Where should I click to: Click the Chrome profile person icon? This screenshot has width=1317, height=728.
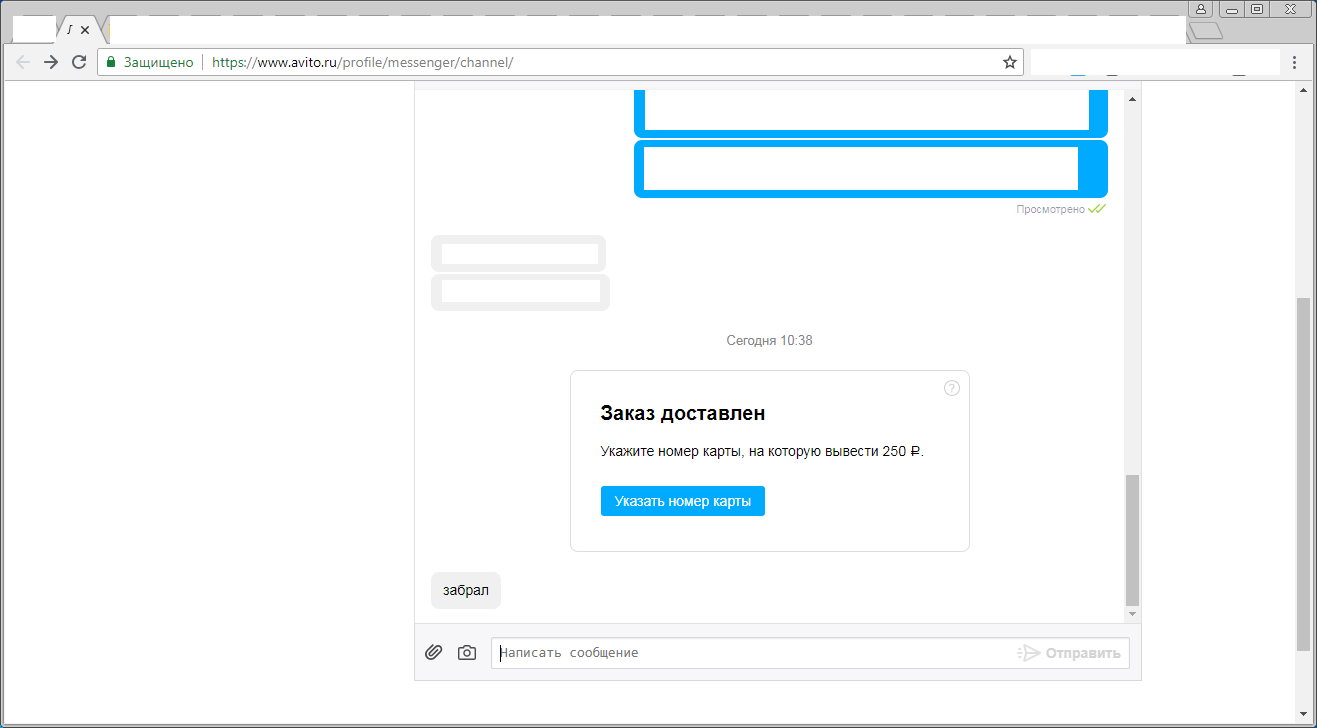pyautogui.click(x=1200, y=9)
